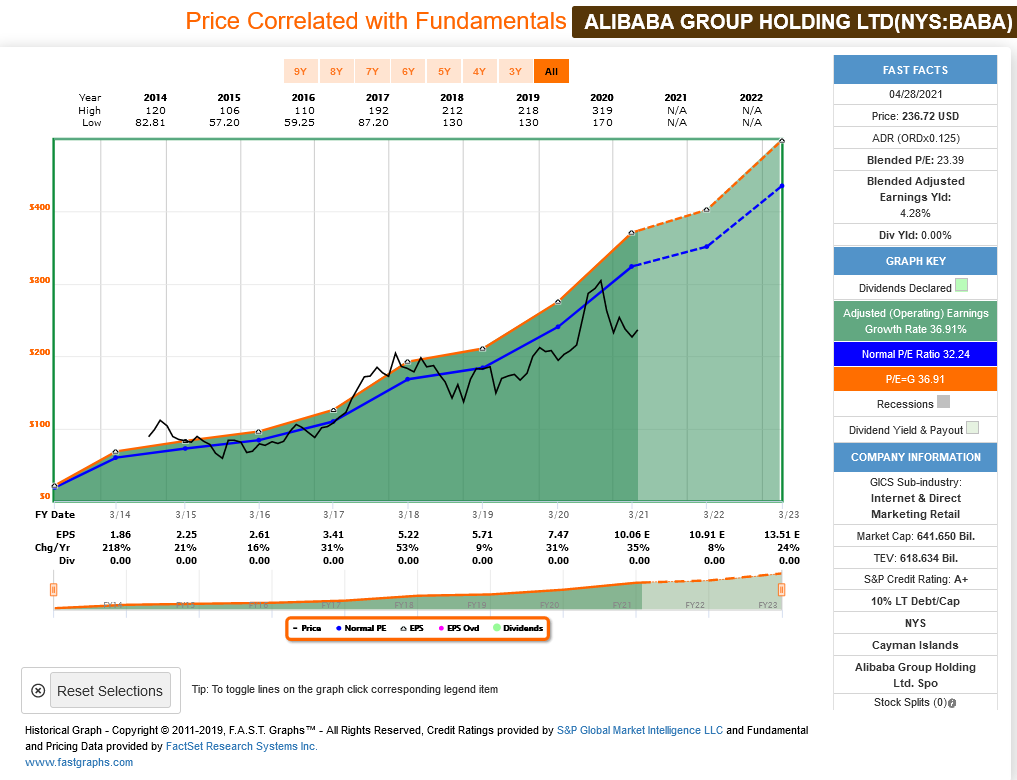1017x780 pixels.
Task: Click the 2014 low value 82.81
Action: coord(150,123)
